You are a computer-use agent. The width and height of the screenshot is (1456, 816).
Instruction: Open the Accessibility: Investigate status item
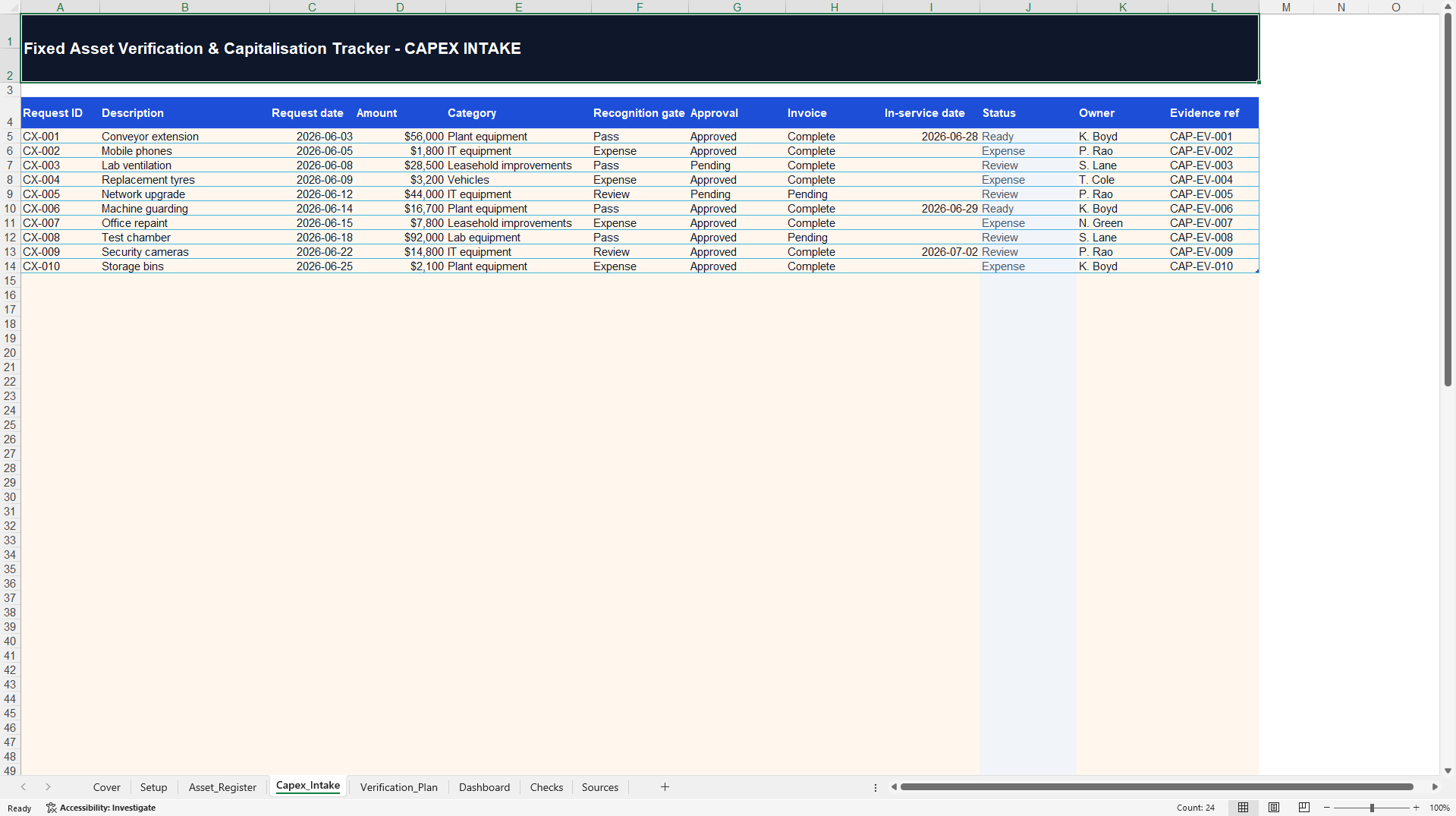point(101,808)
